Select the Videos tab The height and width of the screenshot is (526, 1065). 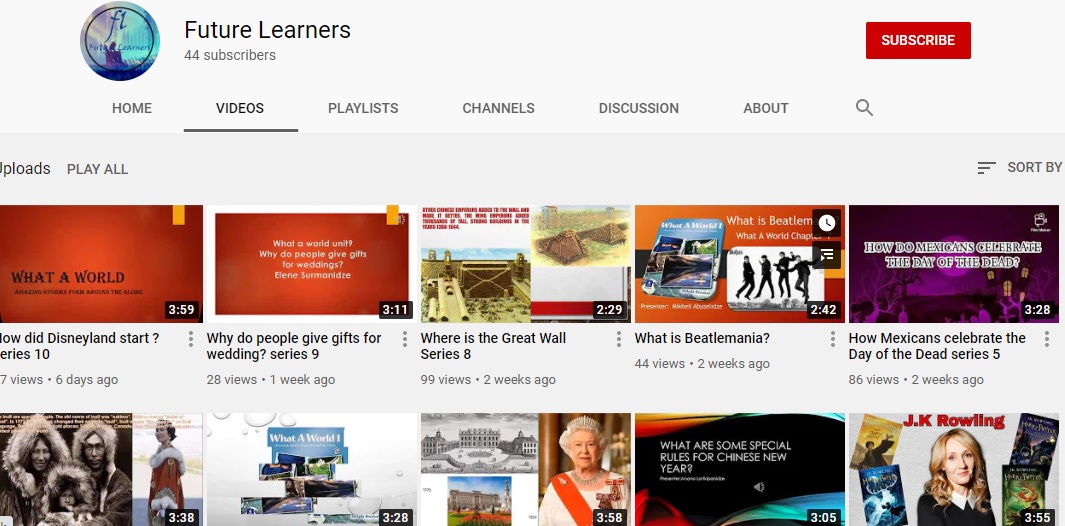[240, 108]
